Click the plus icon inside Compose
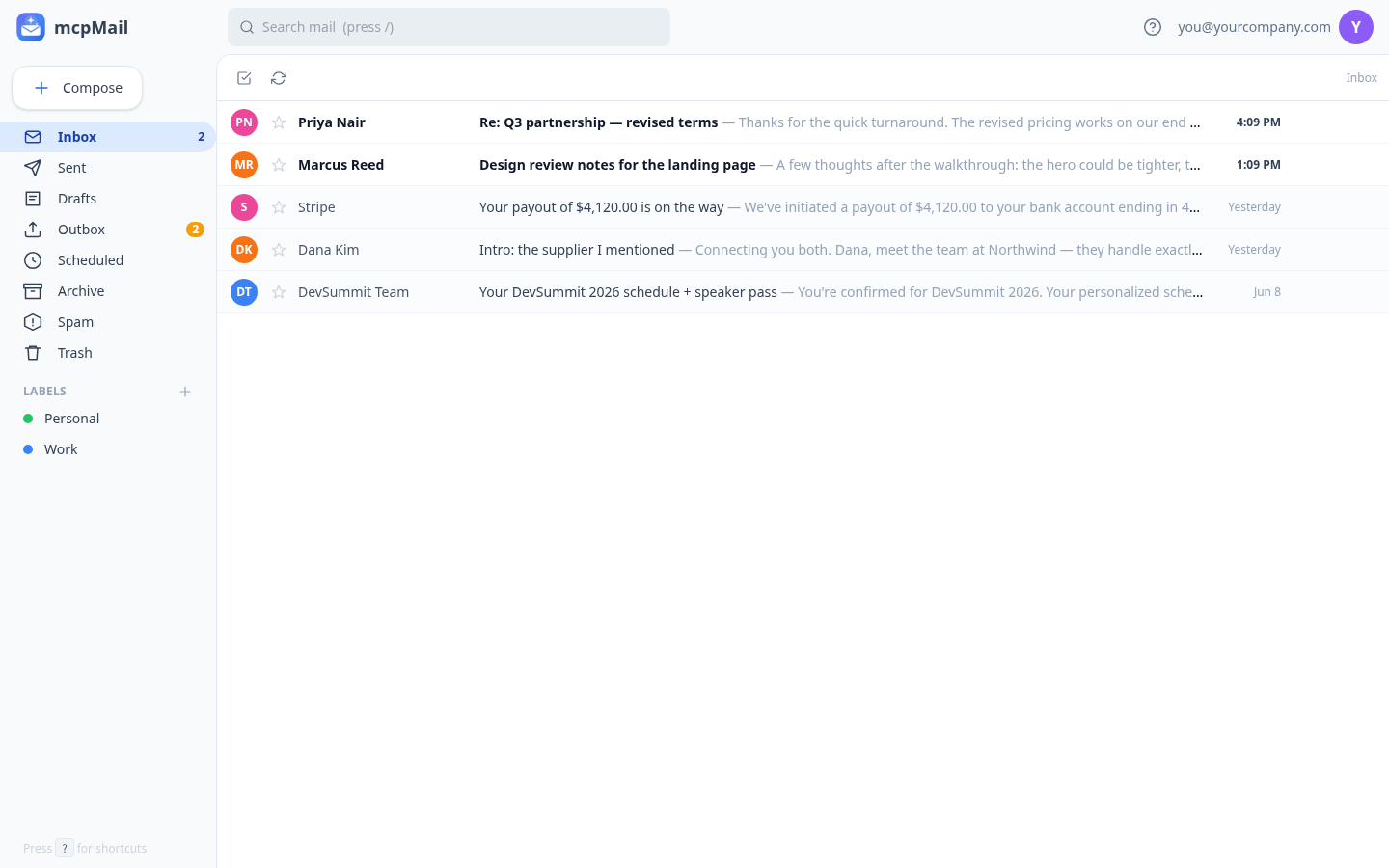The width and height of the screenshot is (1389, 868). (x=41, y=88)
